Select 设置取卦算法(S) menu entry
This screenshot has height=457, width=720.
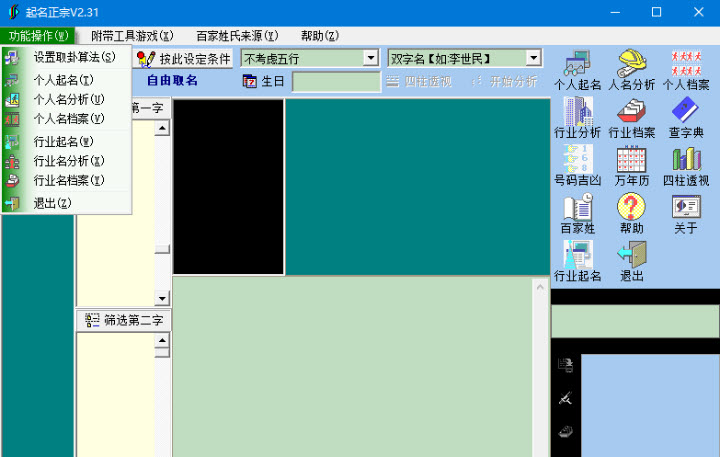67,57
